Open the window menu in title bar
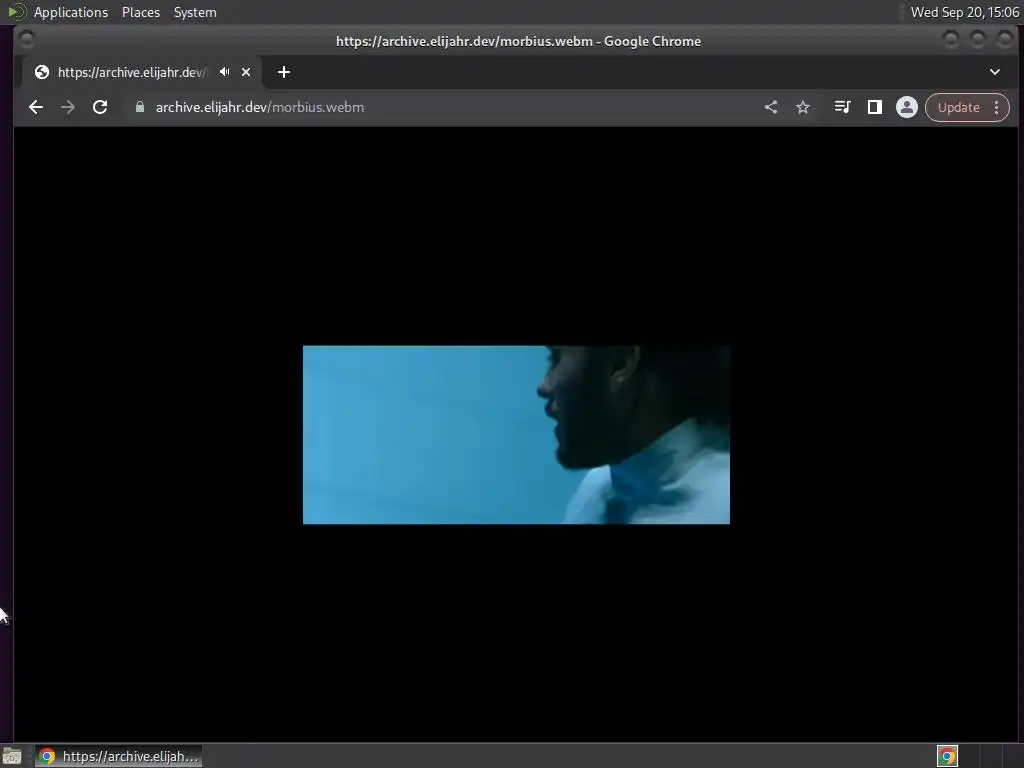1024x768 pixels. (27, 40)
